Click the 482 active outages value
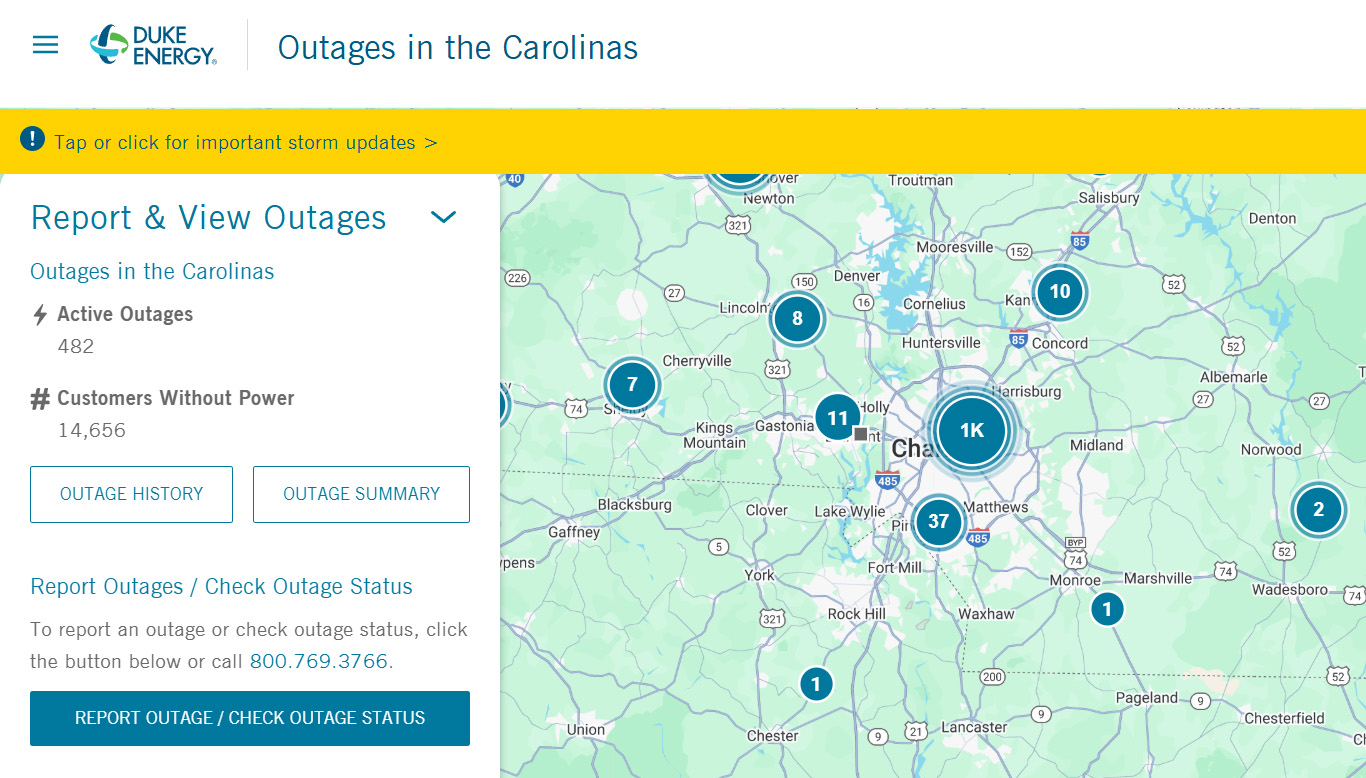 coord(76,347)
